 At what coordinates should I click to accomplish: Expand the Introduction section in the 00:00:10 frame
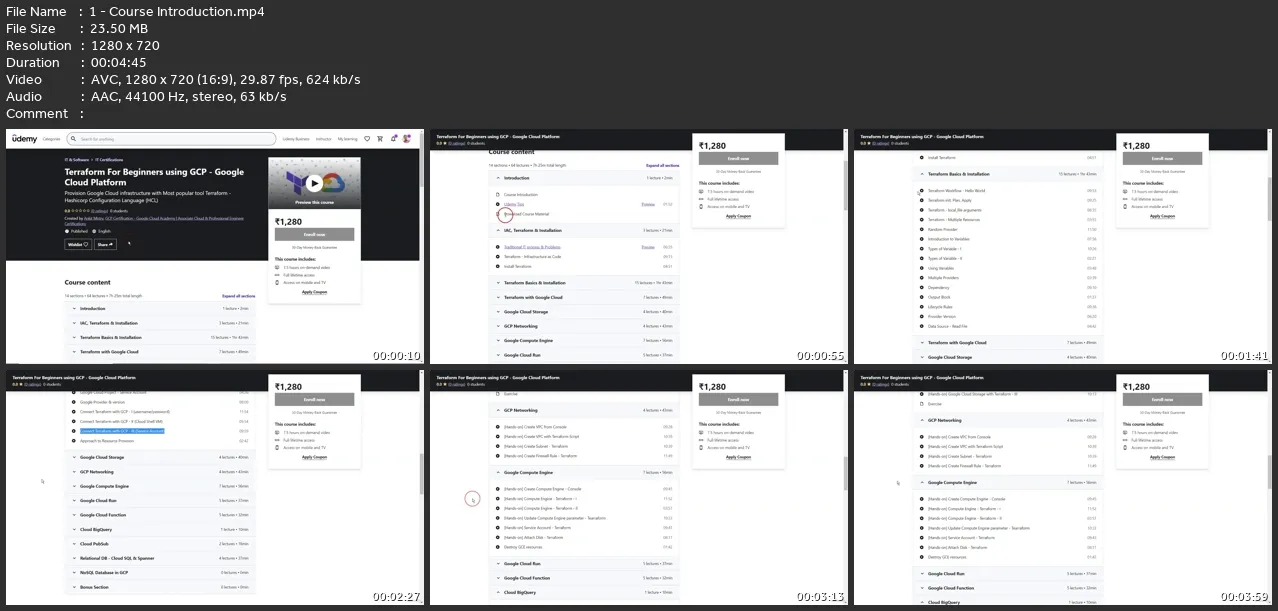coord(160,308)
